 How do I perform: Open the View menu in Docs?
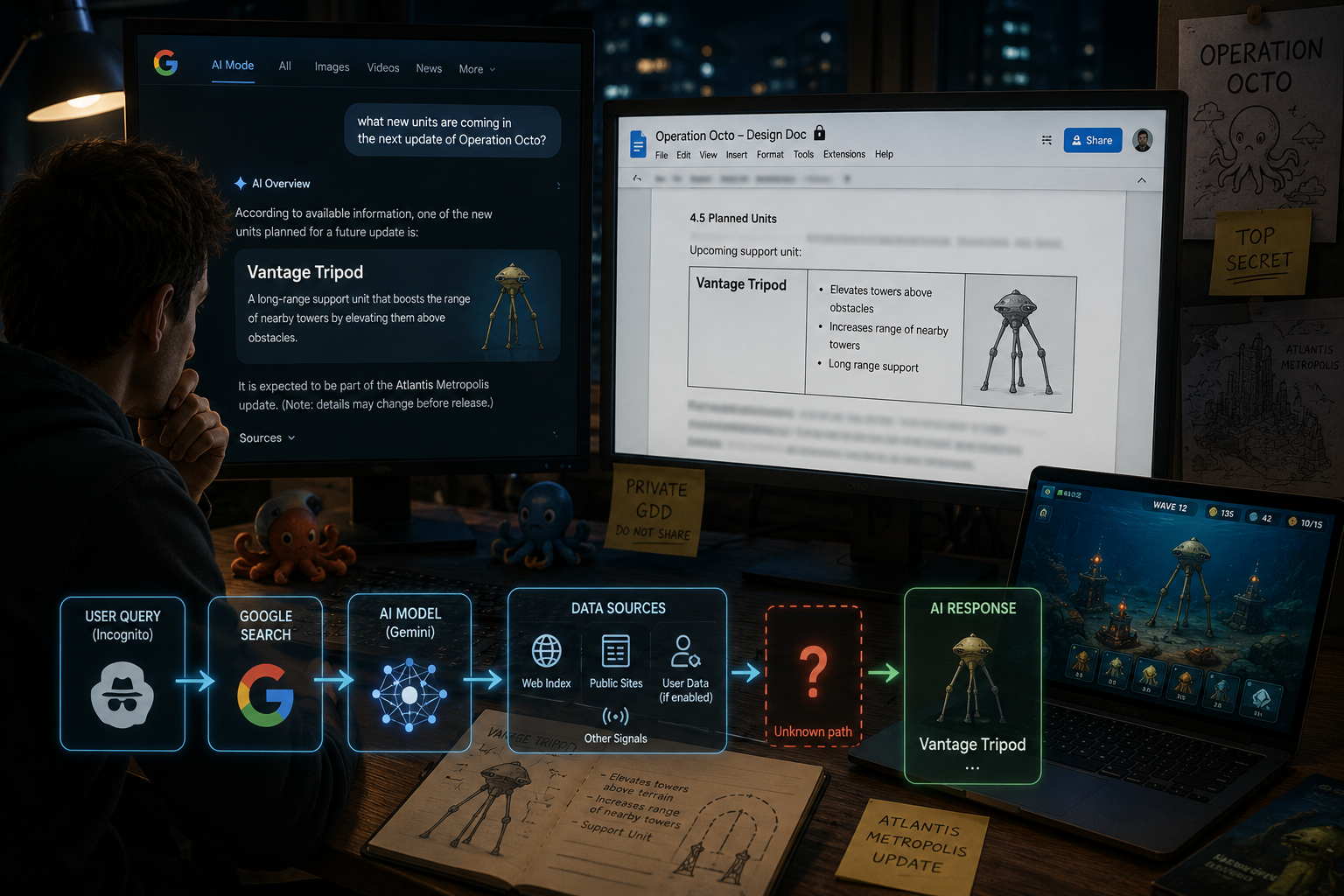[708, 155]
